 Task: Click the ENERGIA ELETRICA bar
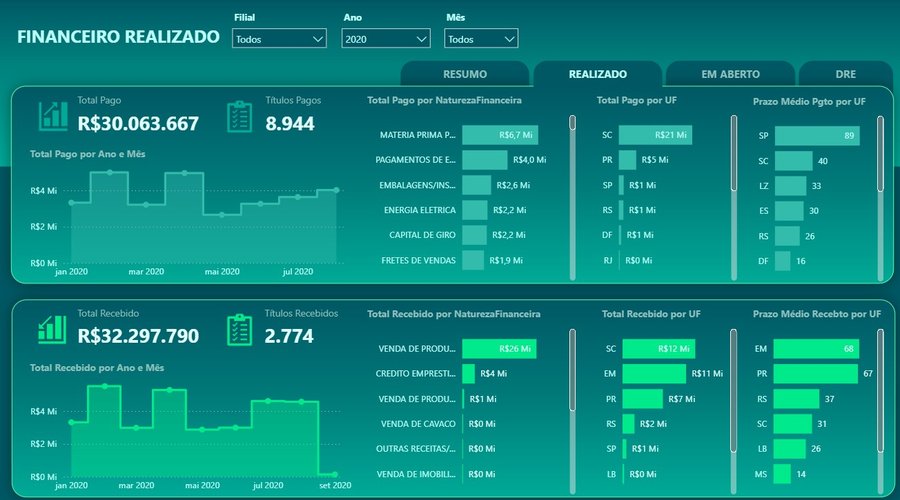pyautogui.click(x=475, y=210)
